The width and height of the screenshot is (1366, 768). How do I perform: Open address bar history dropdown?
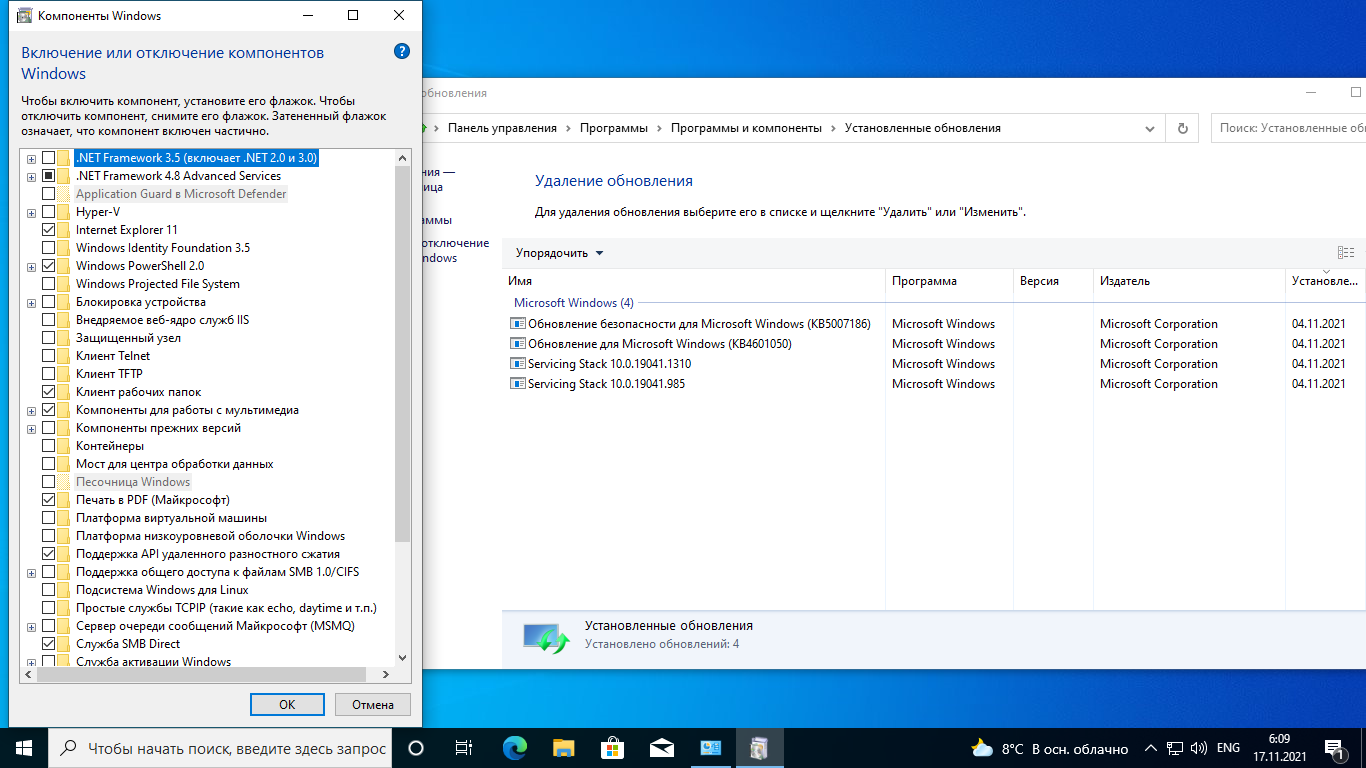[x=1149, y=128]
